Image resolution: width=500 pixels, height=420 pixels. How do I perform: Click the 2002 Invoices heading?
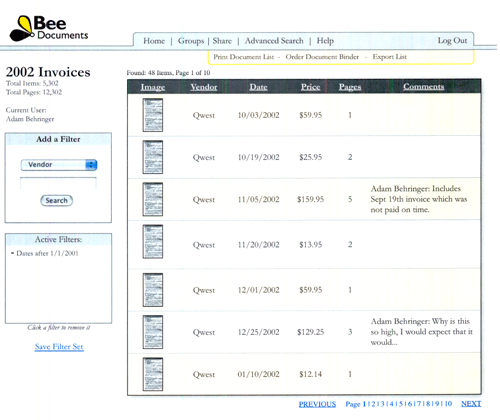pos(48,72)
